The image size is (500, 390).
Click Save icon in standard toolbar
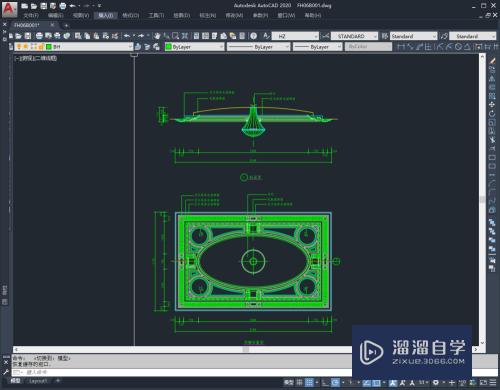pos(28,36)
